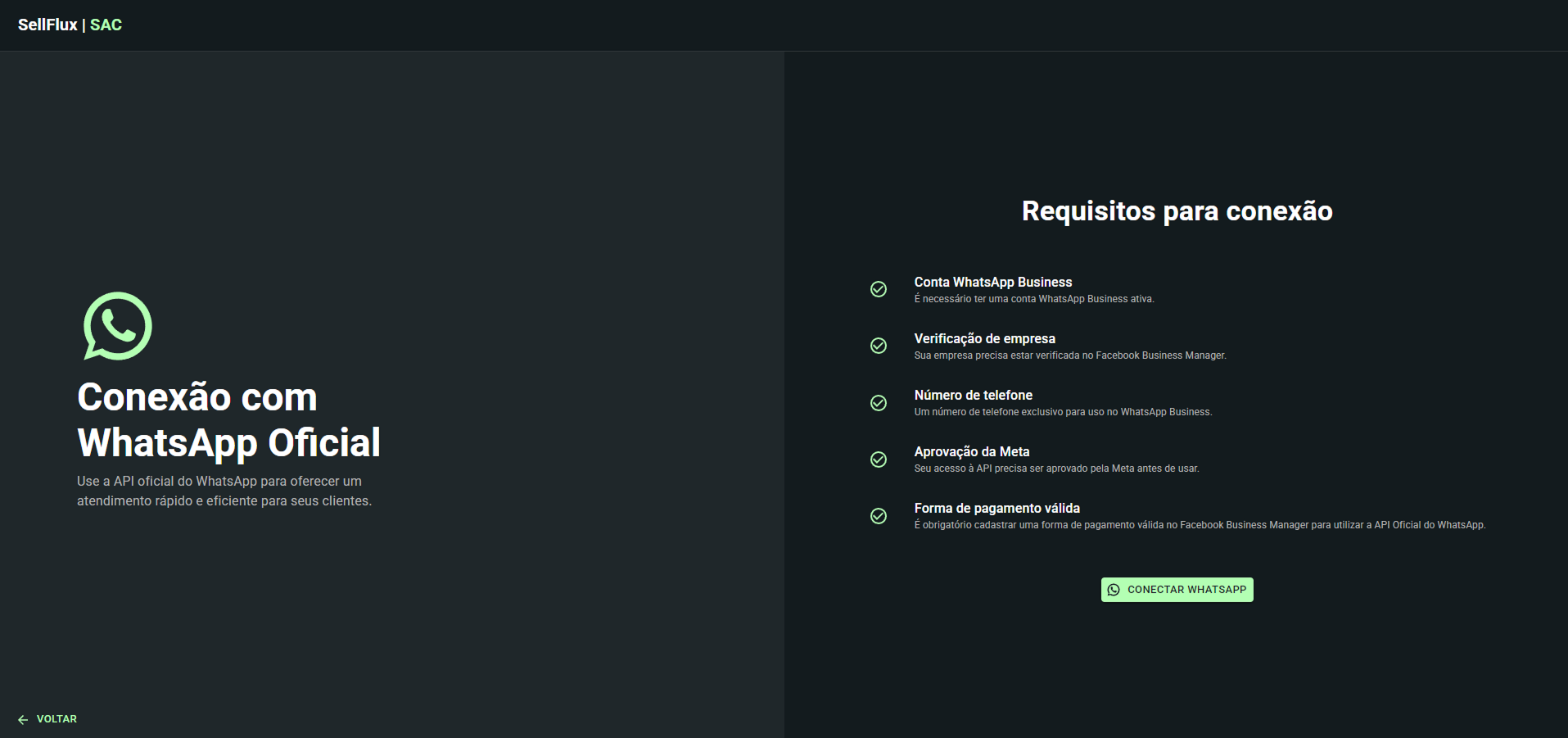Click the 'Forma de pagamento válida' title
The width and height of the screenshot is (1568, 738).
[x=997, y=508]
